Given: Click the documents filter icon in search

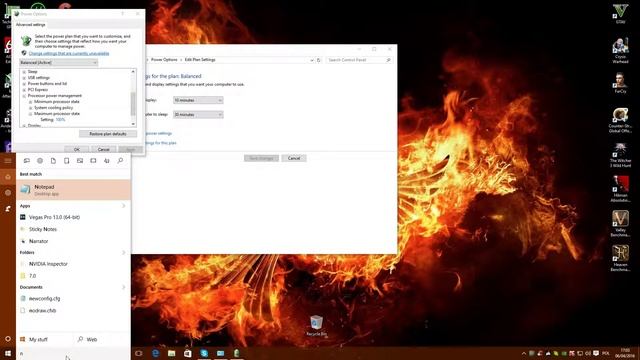Looking at the screenshot, I should pos(53,161).
